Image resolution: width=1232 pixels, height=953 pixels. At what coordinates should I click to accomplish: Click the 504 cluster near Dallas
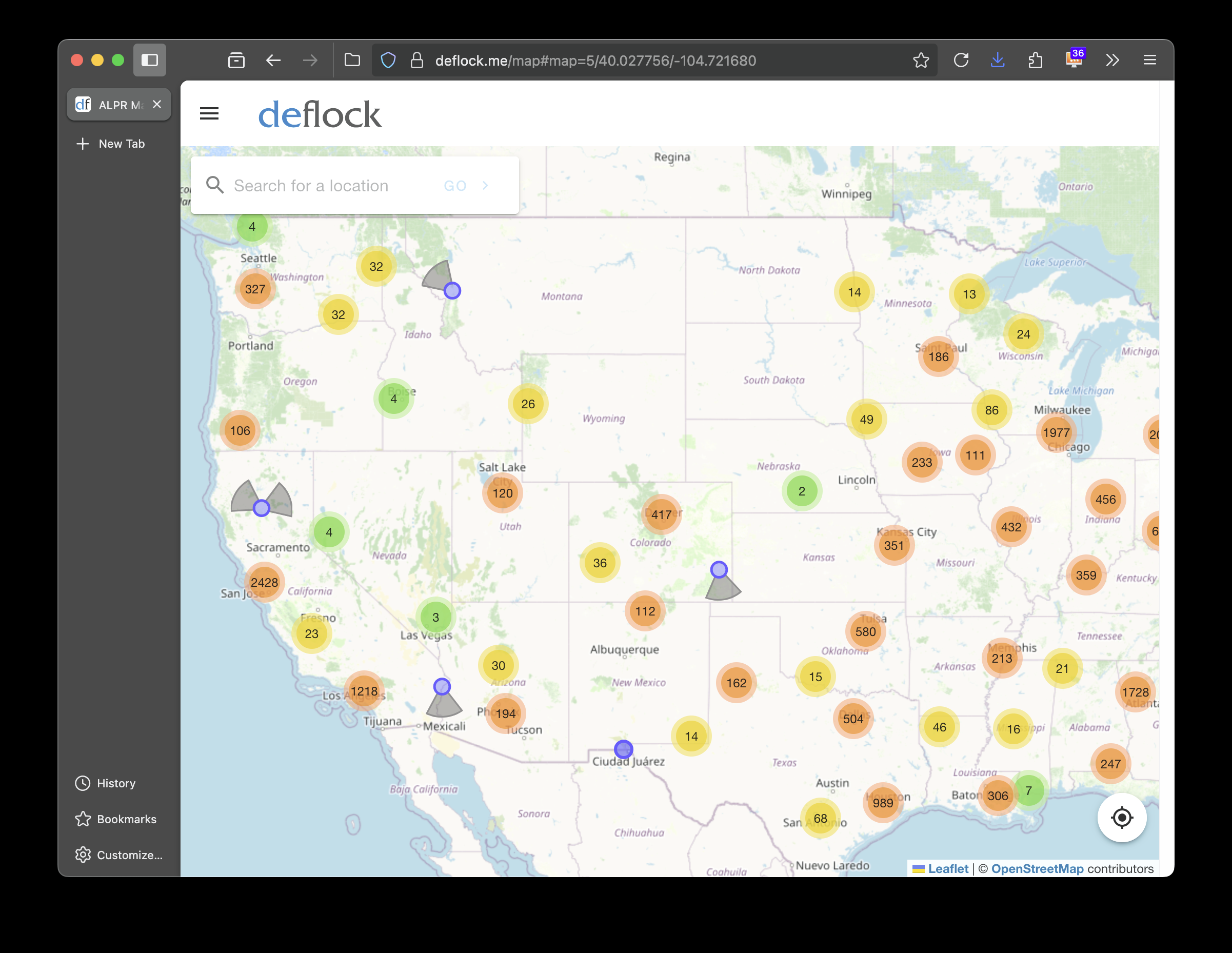853,720
